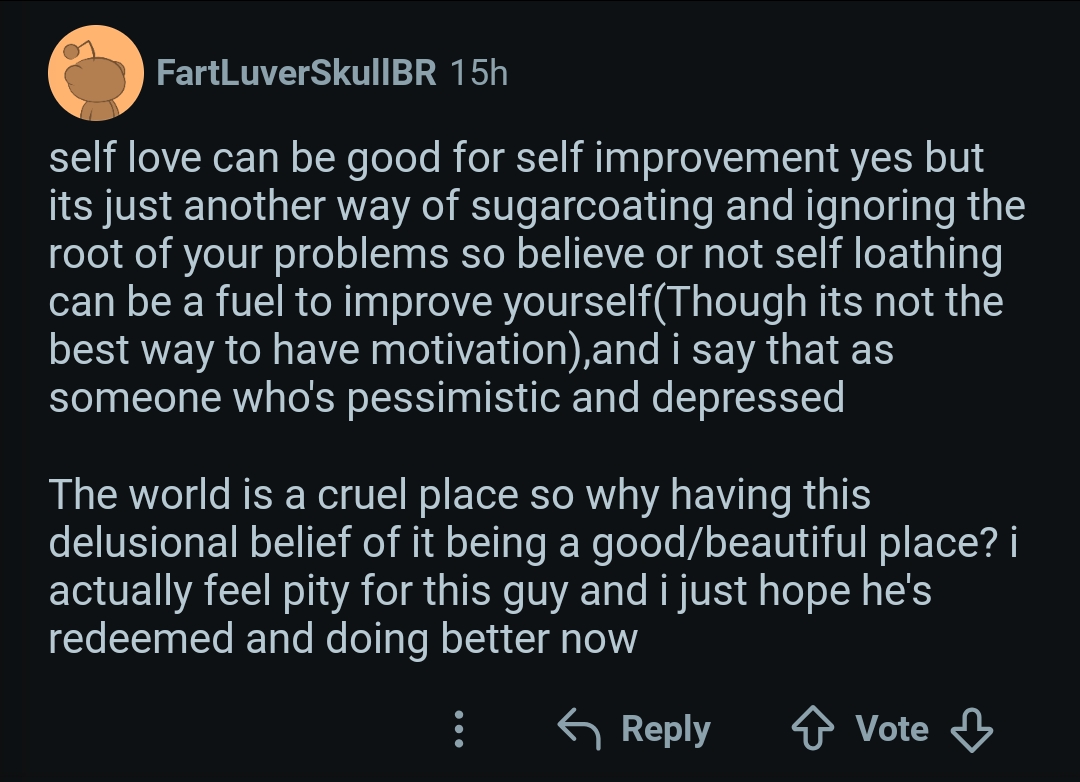Downvote the comment with the down arrow
Viewport: 1080px width, 782px height.
coord(971,729)
